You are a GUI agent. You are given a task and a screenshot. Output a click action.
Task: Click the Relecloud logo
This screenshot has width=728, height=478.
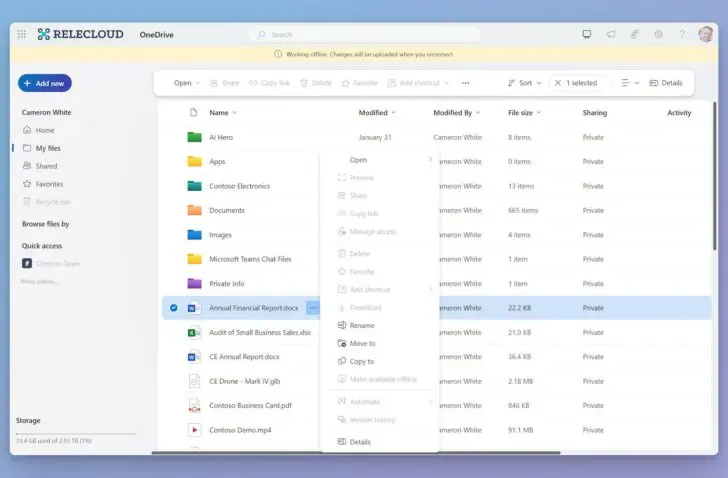[x=80, y=34]
